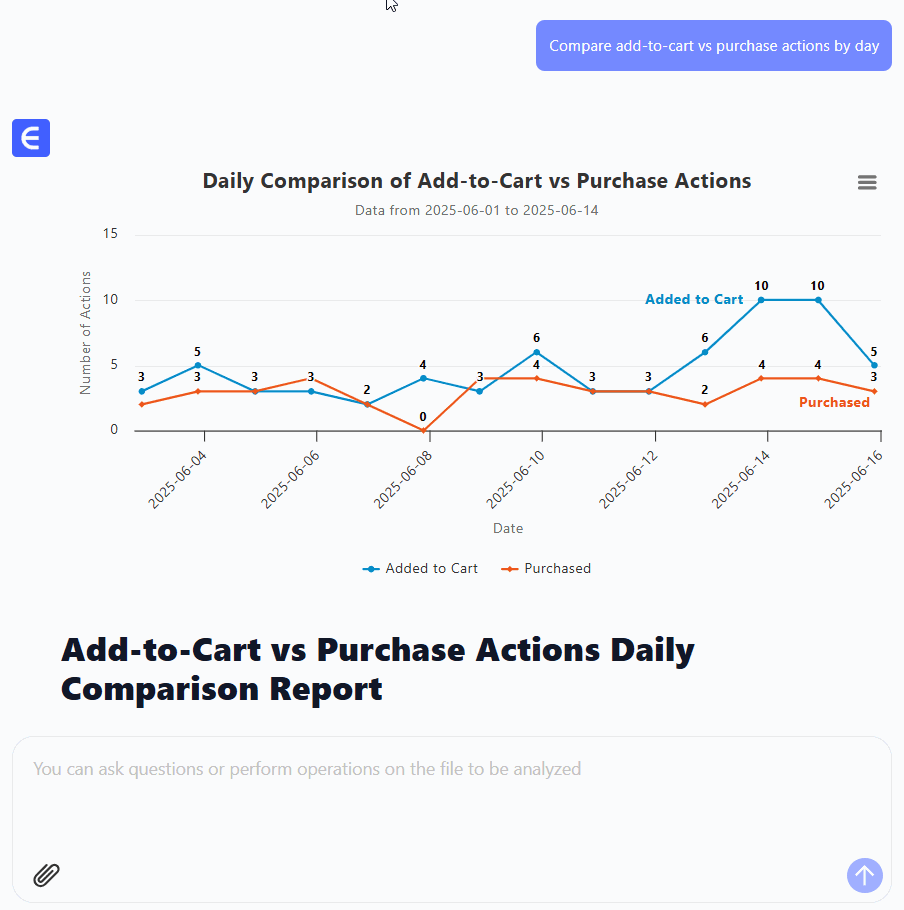
Task: Open the chart hamburger context menu
Action: [x=867, y=182]
